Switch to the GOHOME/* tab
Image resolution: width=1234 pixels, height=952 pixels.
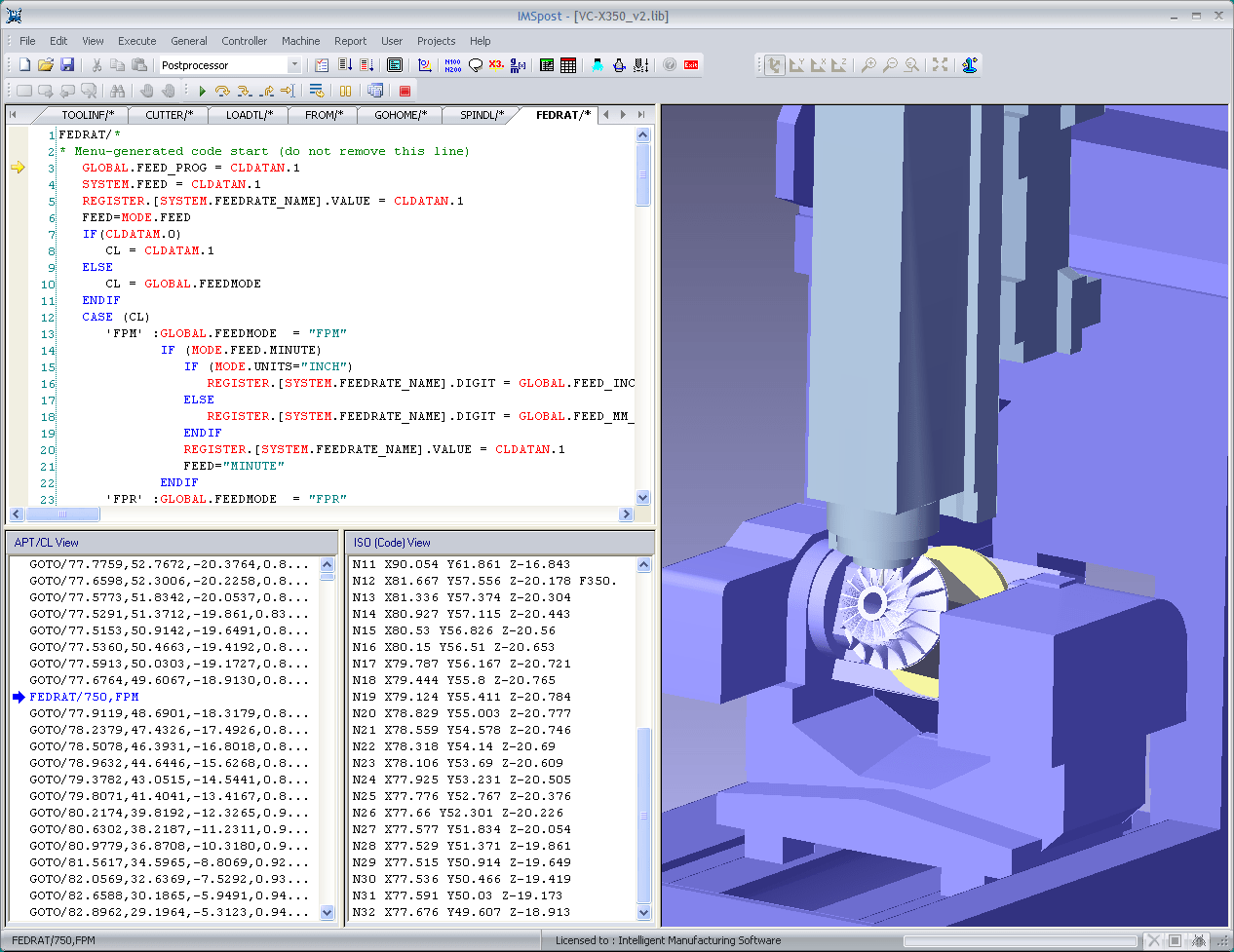401,115
